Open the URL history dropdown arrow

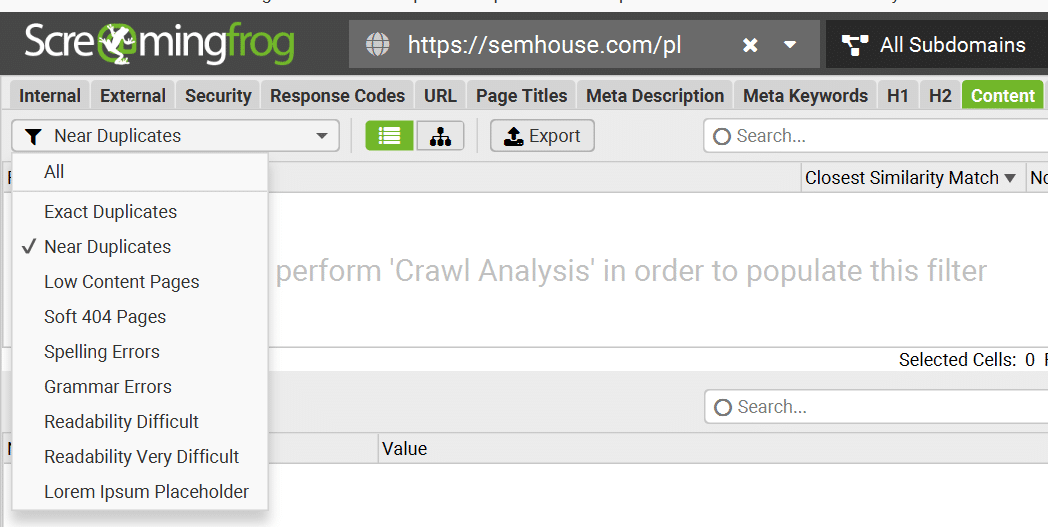(x=790, y=45)
